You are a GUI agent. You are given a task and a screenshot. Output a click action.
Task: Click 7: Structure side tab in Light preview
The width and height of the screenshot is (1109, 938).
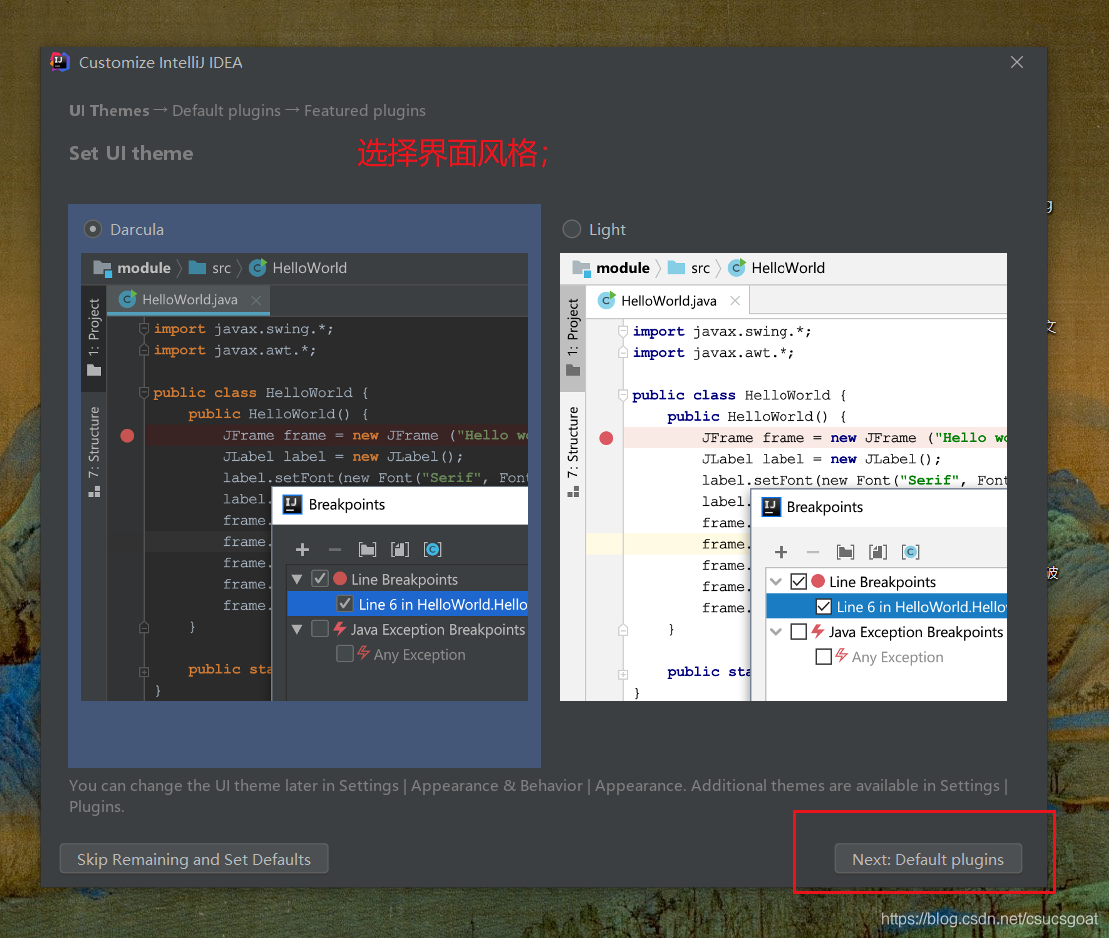click(573, 452)
